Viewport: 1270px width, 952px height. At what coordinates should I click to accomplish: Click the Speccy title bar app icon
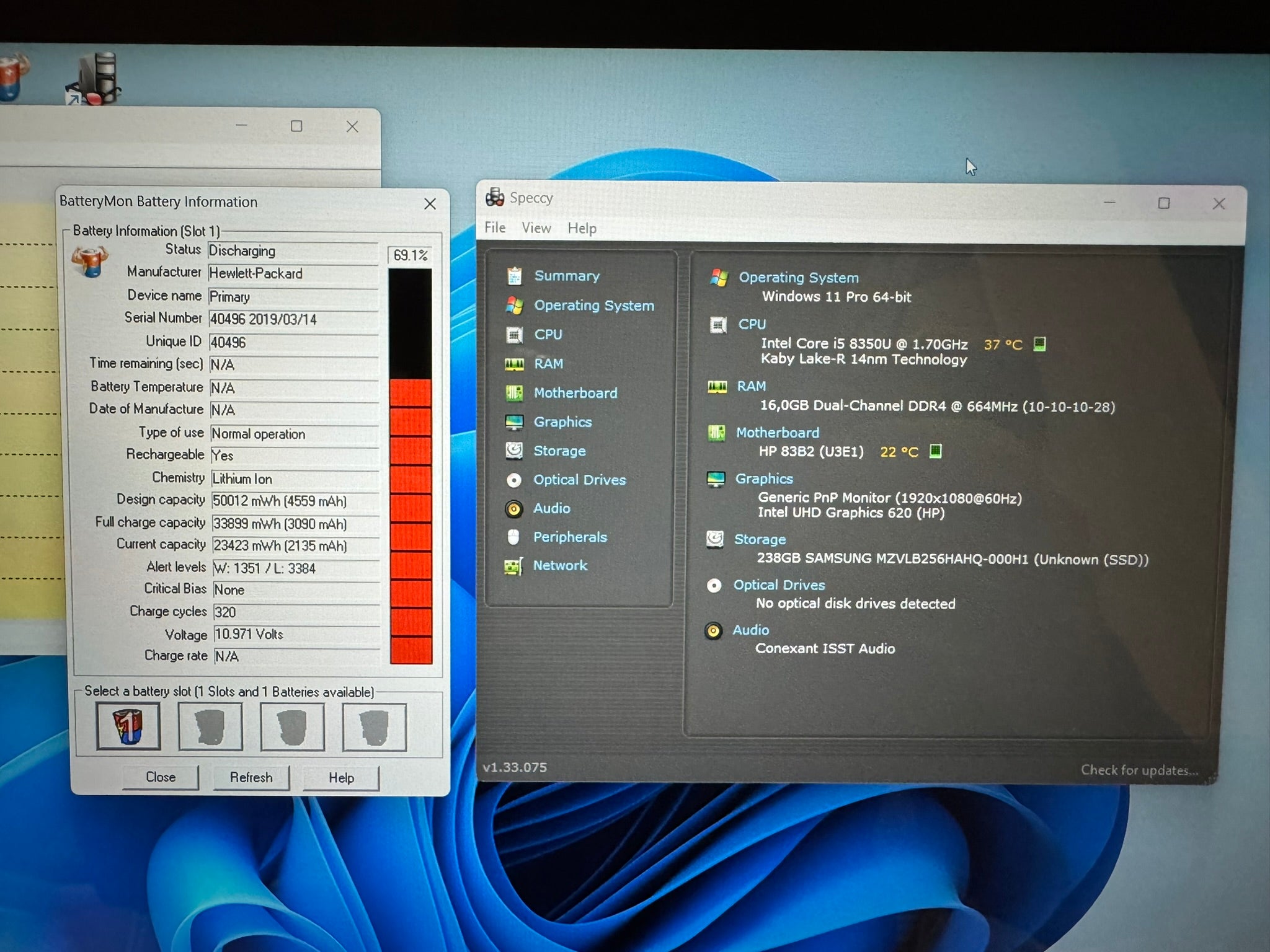[494, 197]
